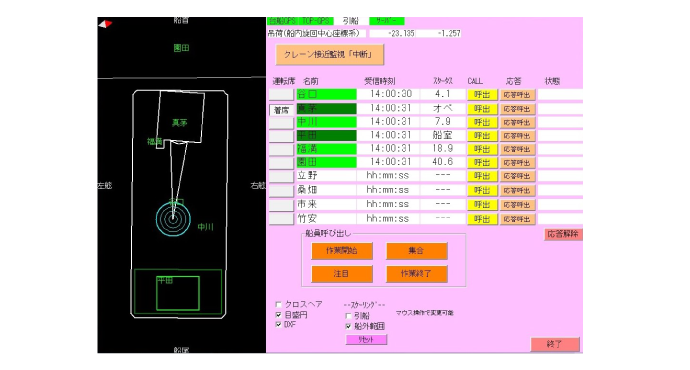Click the リセット scaling button

coord(366,340)
